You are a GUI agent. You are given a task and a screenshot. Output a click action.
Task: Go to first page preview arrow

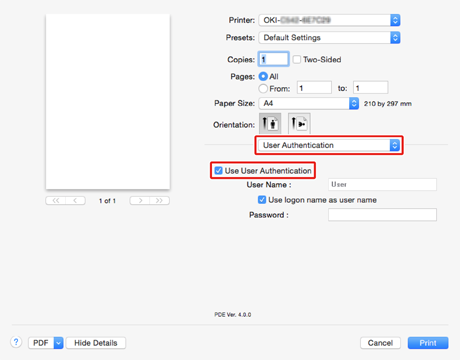click(56, 201)
